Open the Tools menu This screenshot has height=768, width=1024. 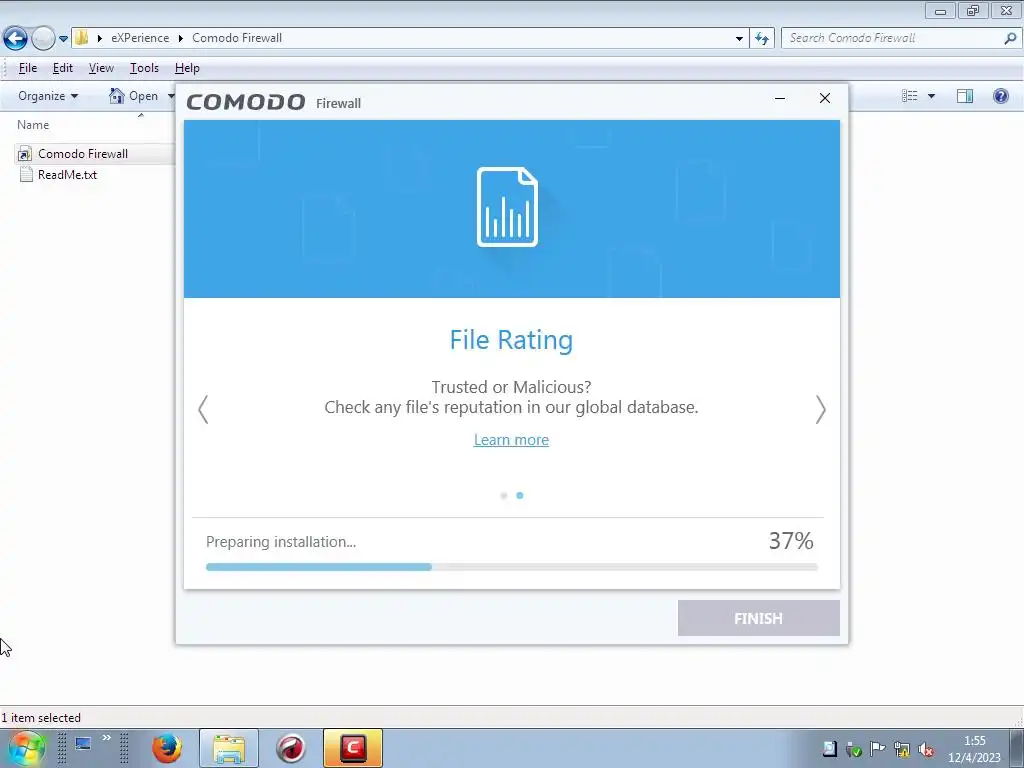click(144, 68)
